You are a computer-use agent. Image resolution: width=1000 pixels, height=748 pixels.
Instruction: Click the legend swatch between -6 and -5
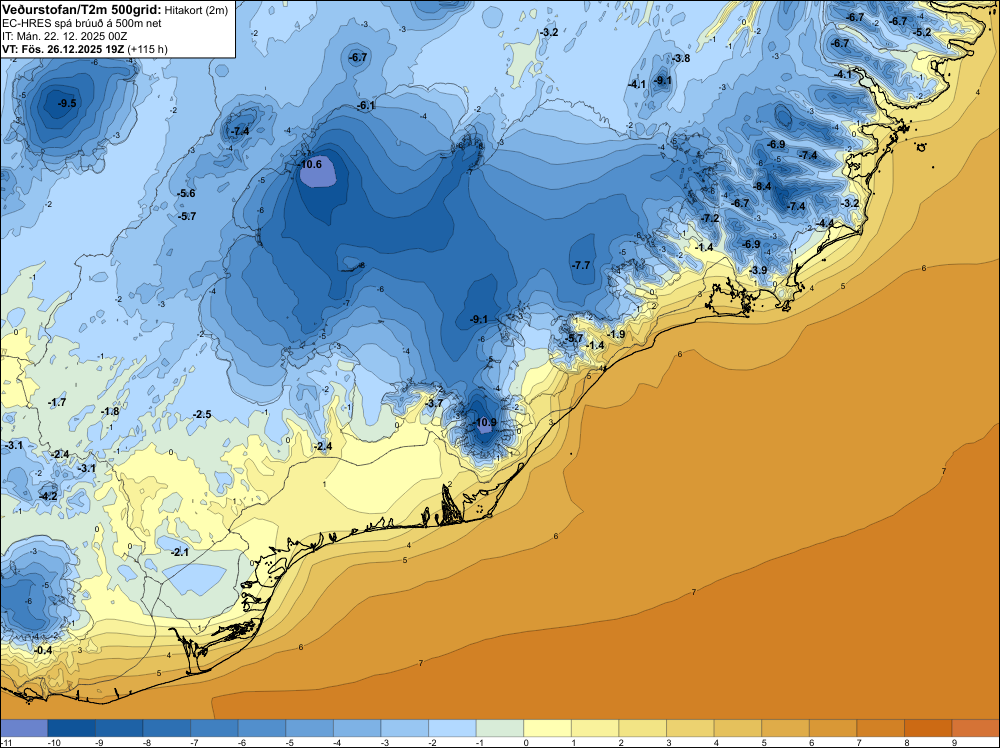click(x=262, y=728)
